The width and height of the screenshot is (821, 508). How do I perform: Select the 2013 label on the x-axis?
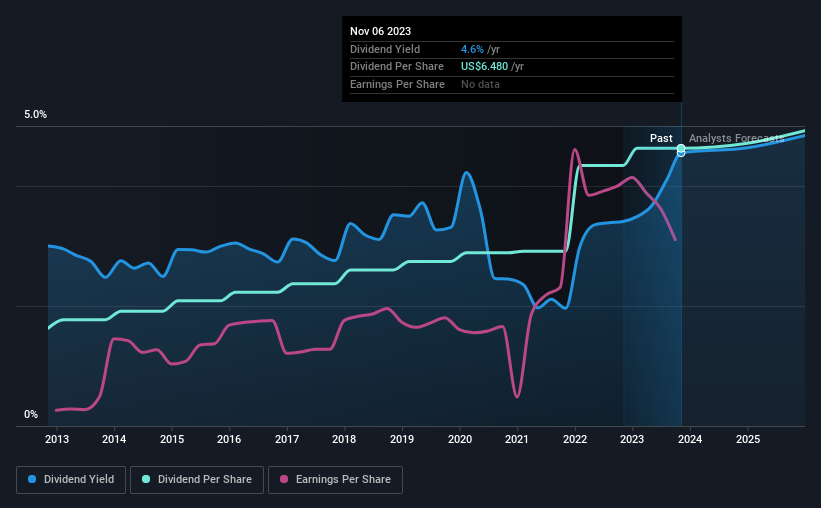(x=57, y=439)
